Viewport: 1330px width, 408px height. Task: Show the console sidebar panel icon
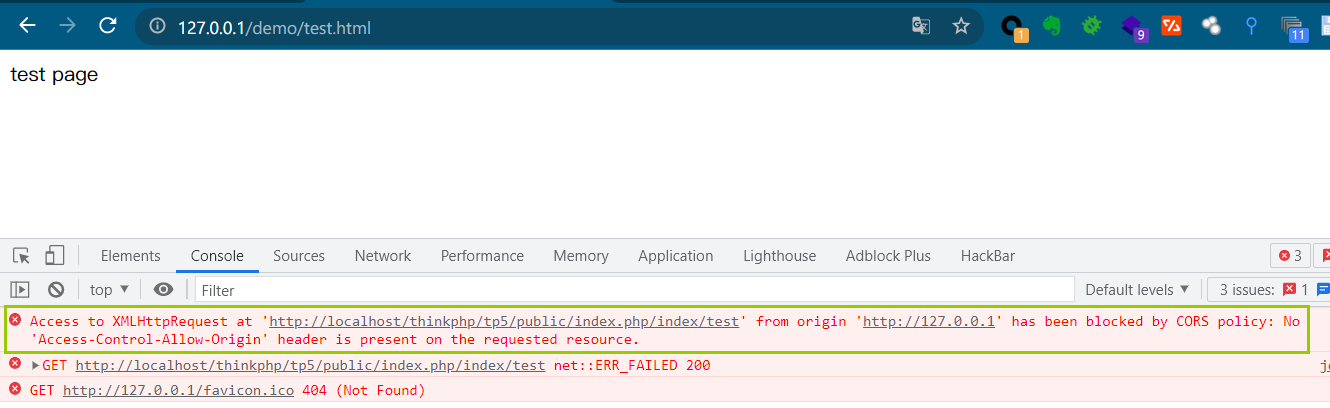point(20,290)
